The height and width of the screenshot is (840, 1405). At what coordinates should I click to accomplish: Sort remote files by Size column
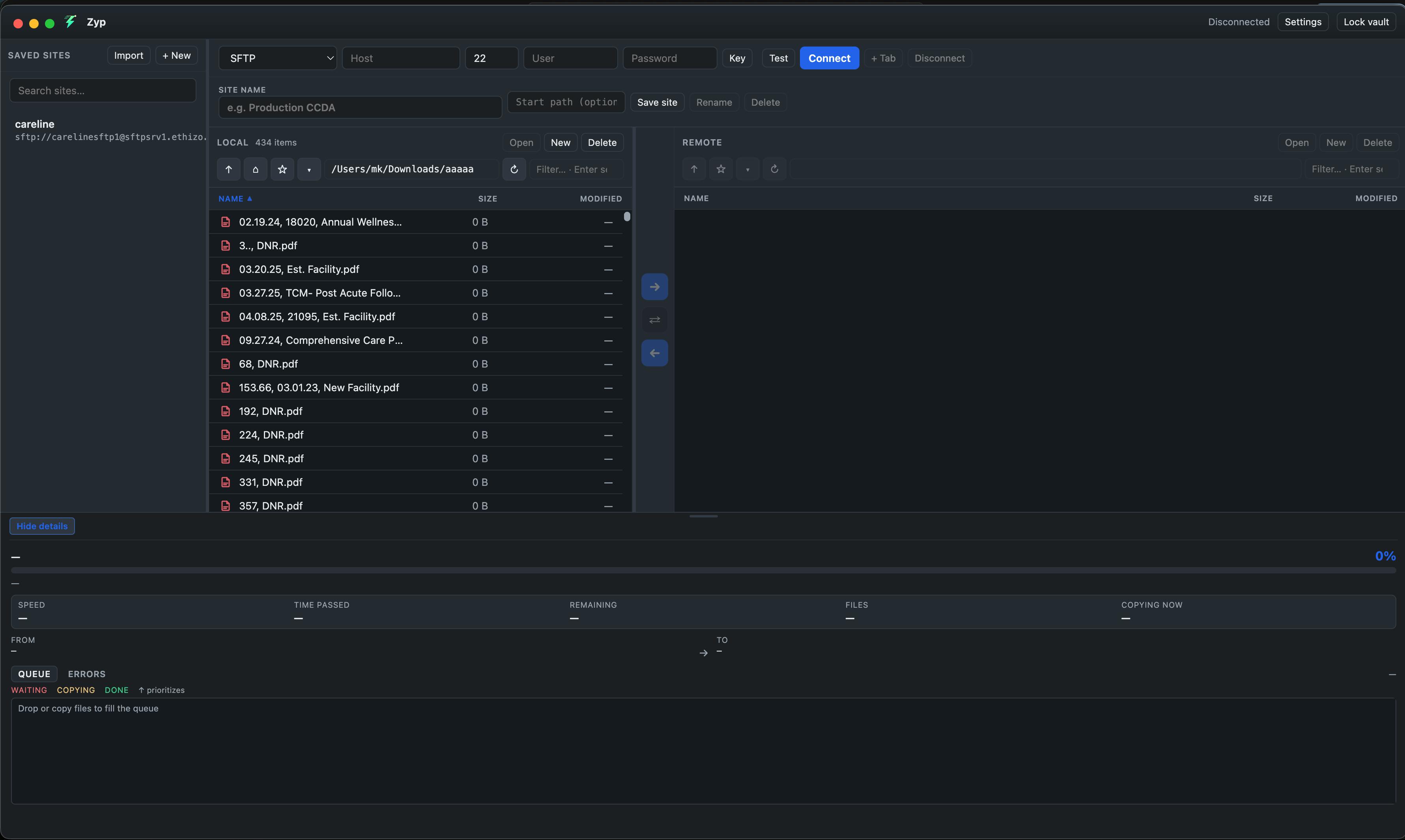[x=1263, y=198]
